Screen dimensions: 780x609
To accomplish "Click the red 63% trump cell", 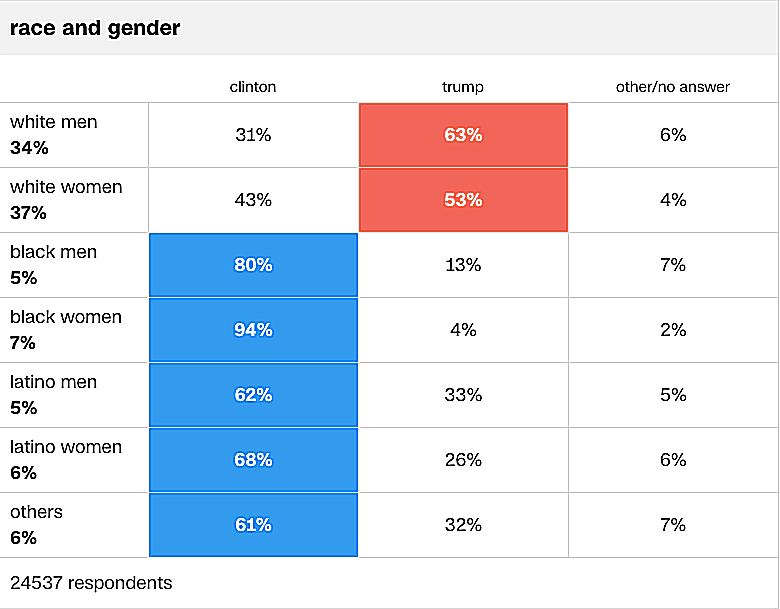I will pyautogui.click(x=463, y=135).
